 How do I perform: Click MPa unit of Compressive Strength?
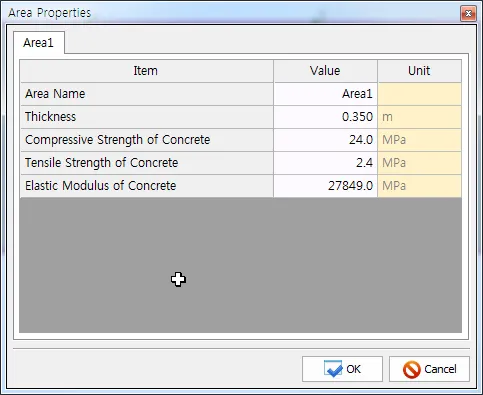420,140
